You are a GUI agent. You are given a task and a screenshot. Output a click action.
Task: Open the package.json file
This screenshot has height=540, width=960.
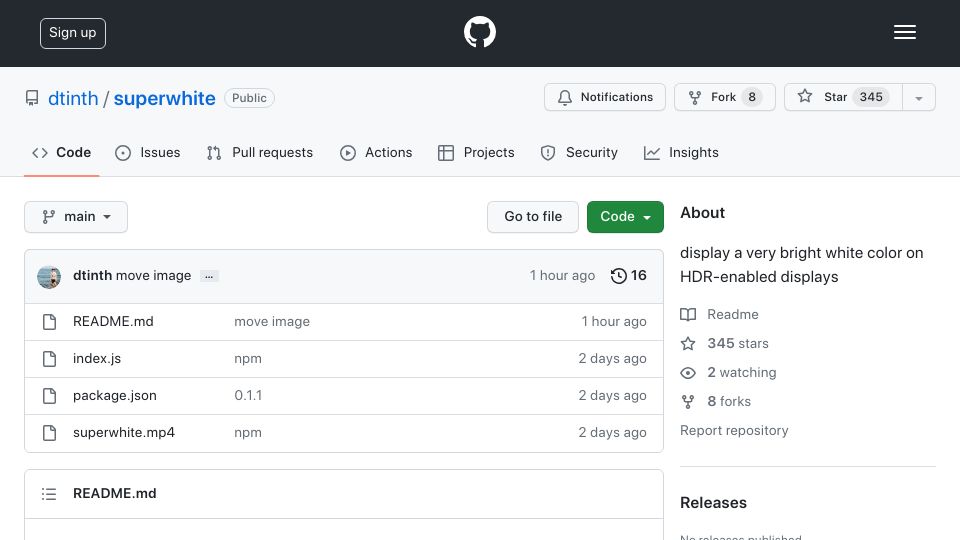click(x=114, y=396)
